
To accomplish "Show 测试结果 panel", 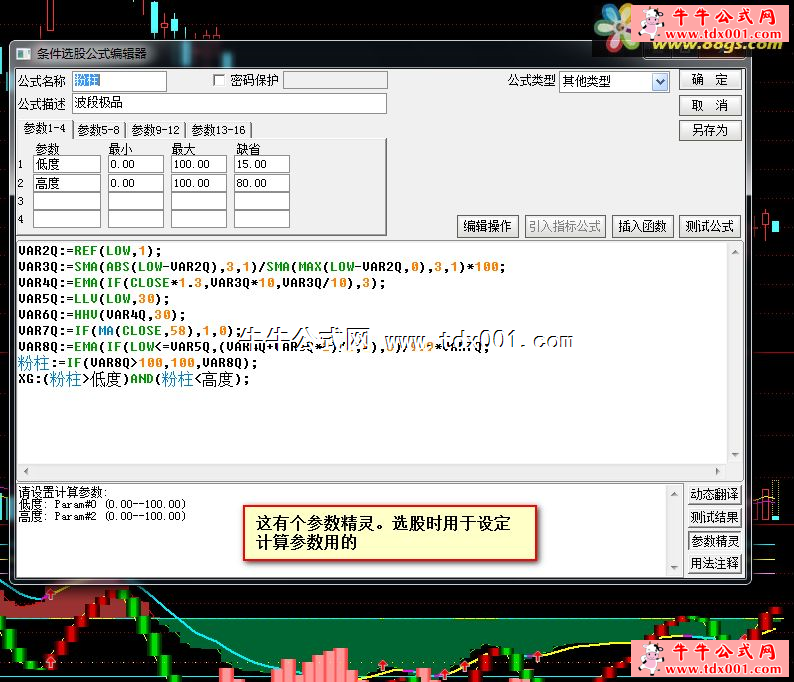I will 714,517.
